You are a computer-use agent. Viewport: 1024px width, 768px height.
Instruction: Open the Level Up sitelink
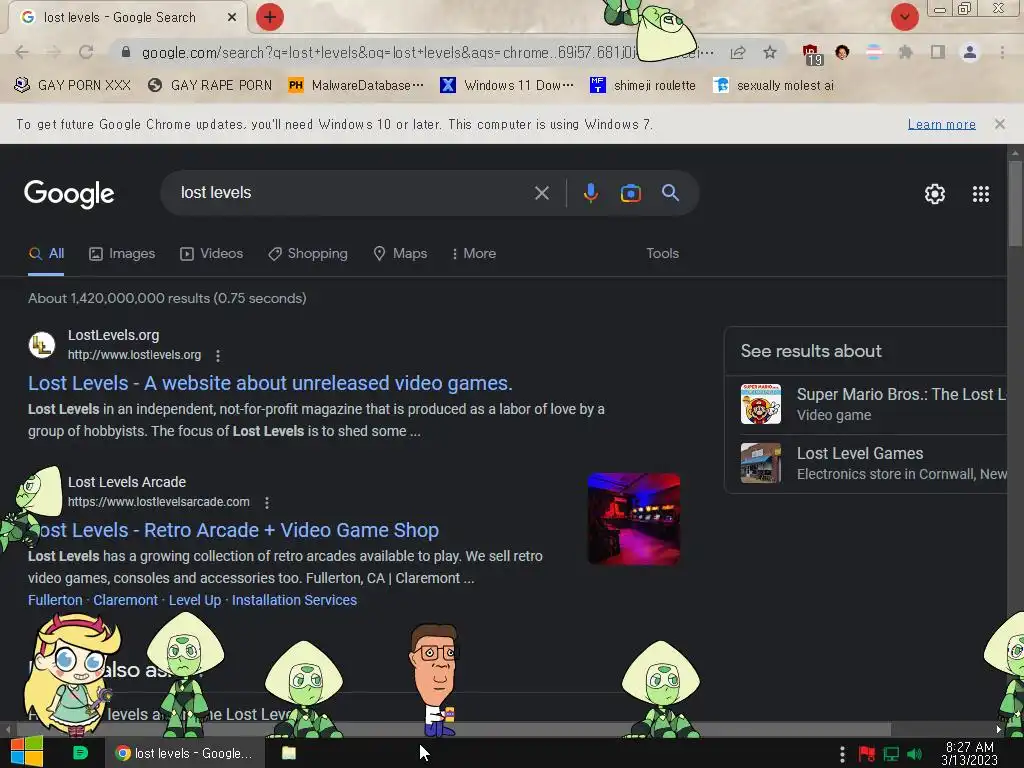point(195,600)
